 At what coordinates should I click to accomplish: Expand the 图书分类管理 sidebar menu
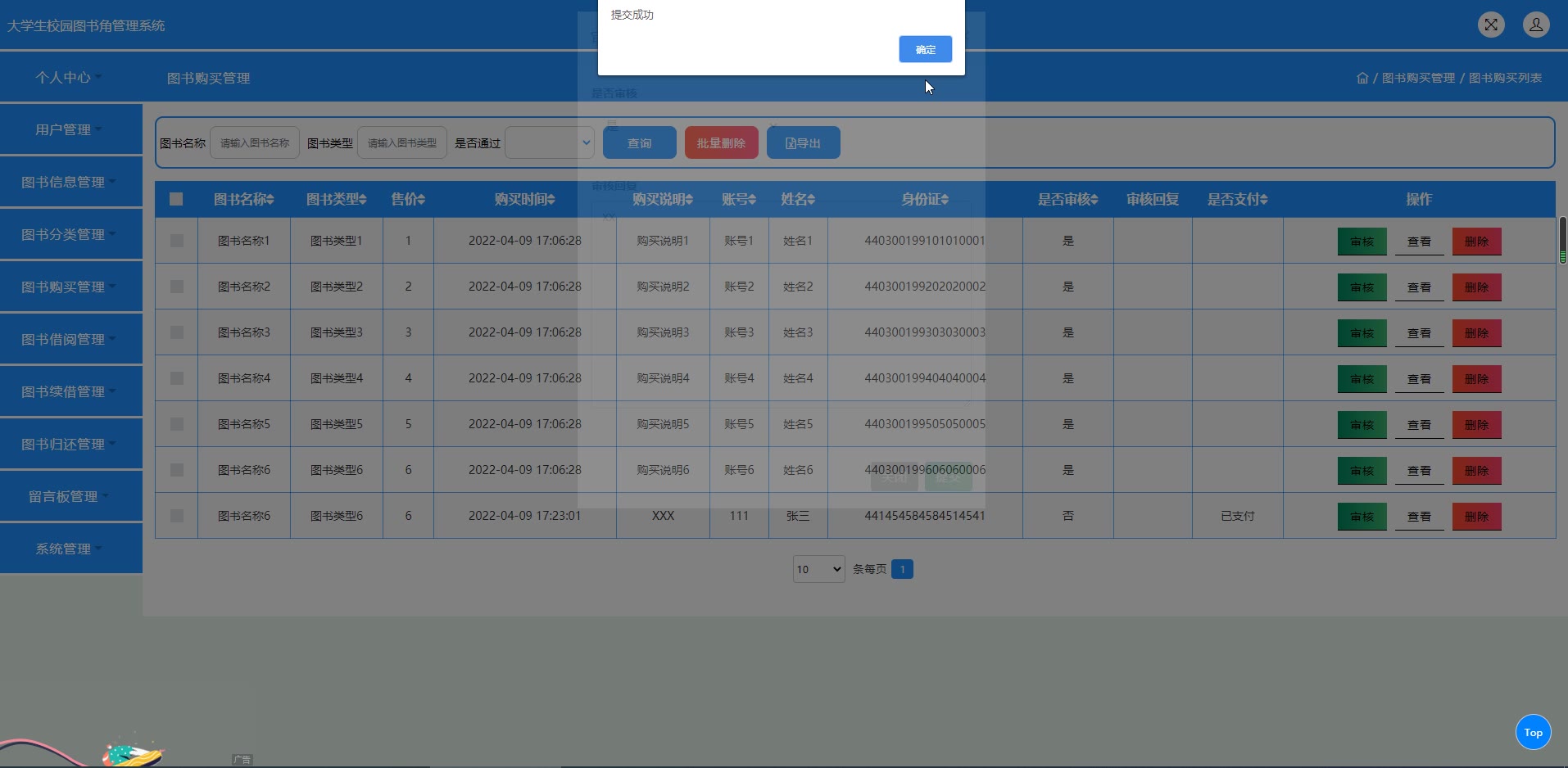(69, 234)
